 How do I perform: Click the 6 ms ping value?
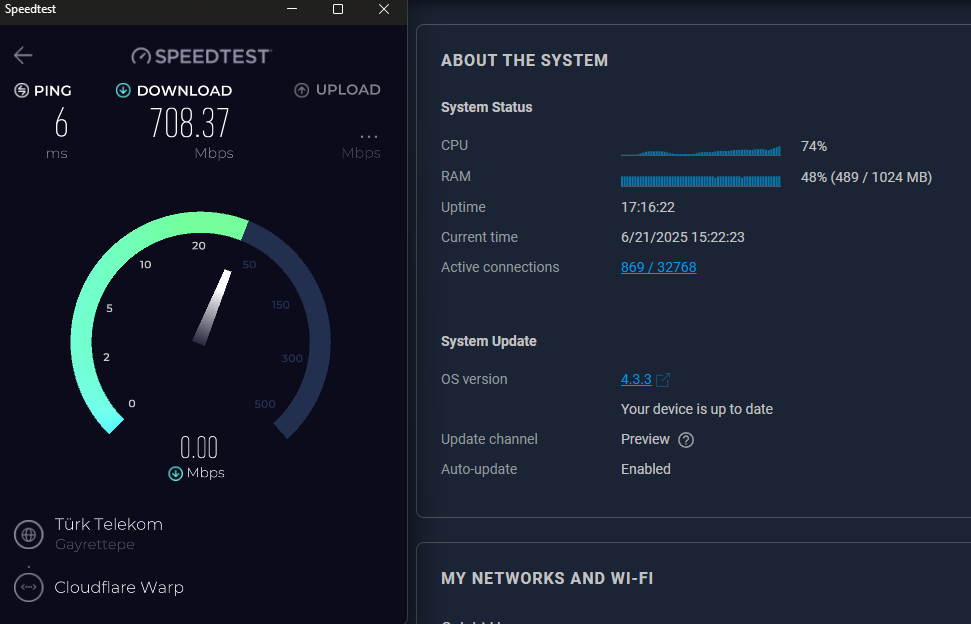(60, 122)
